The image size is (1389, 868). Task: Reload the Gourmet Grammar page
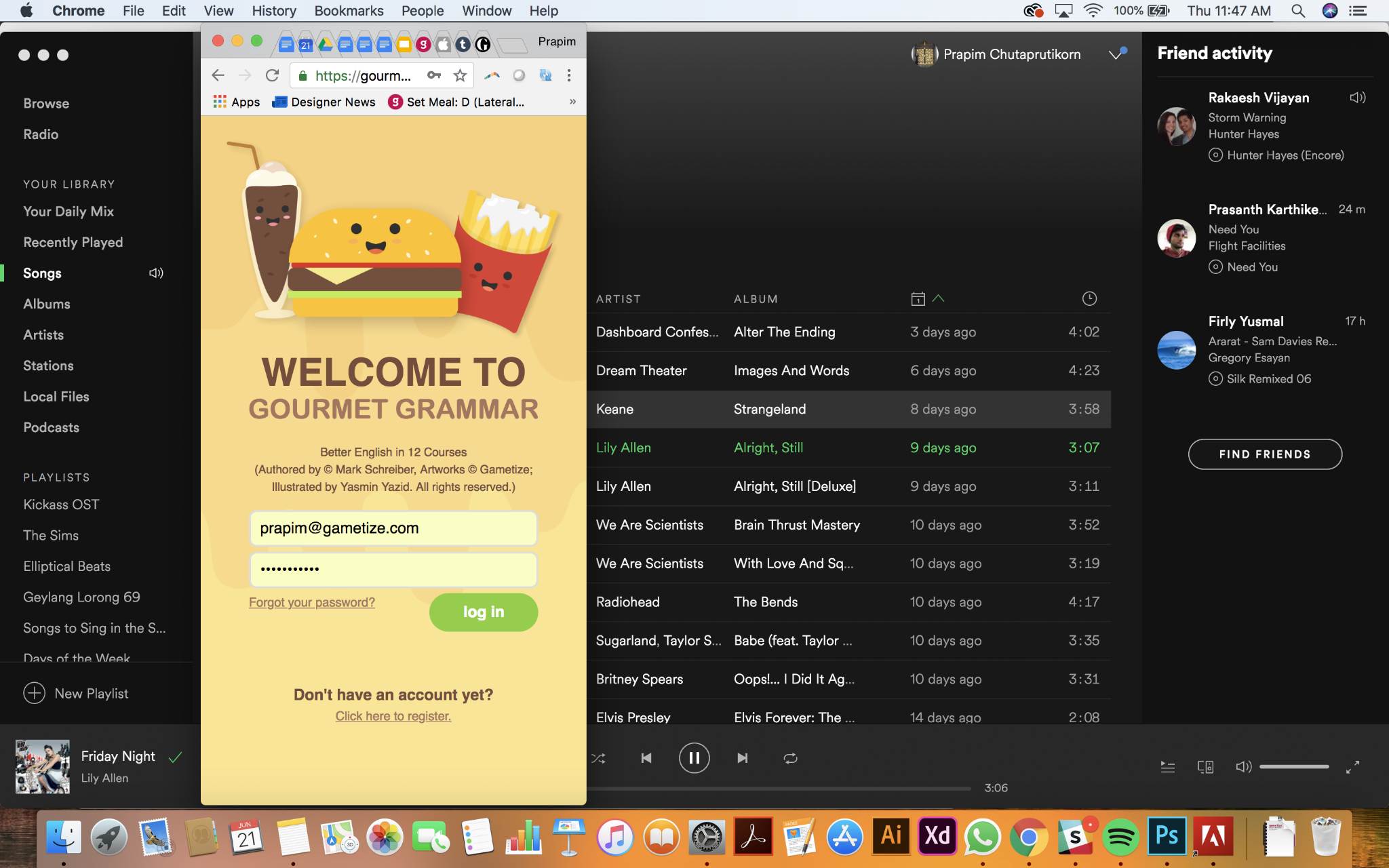[x=272, y=75]
